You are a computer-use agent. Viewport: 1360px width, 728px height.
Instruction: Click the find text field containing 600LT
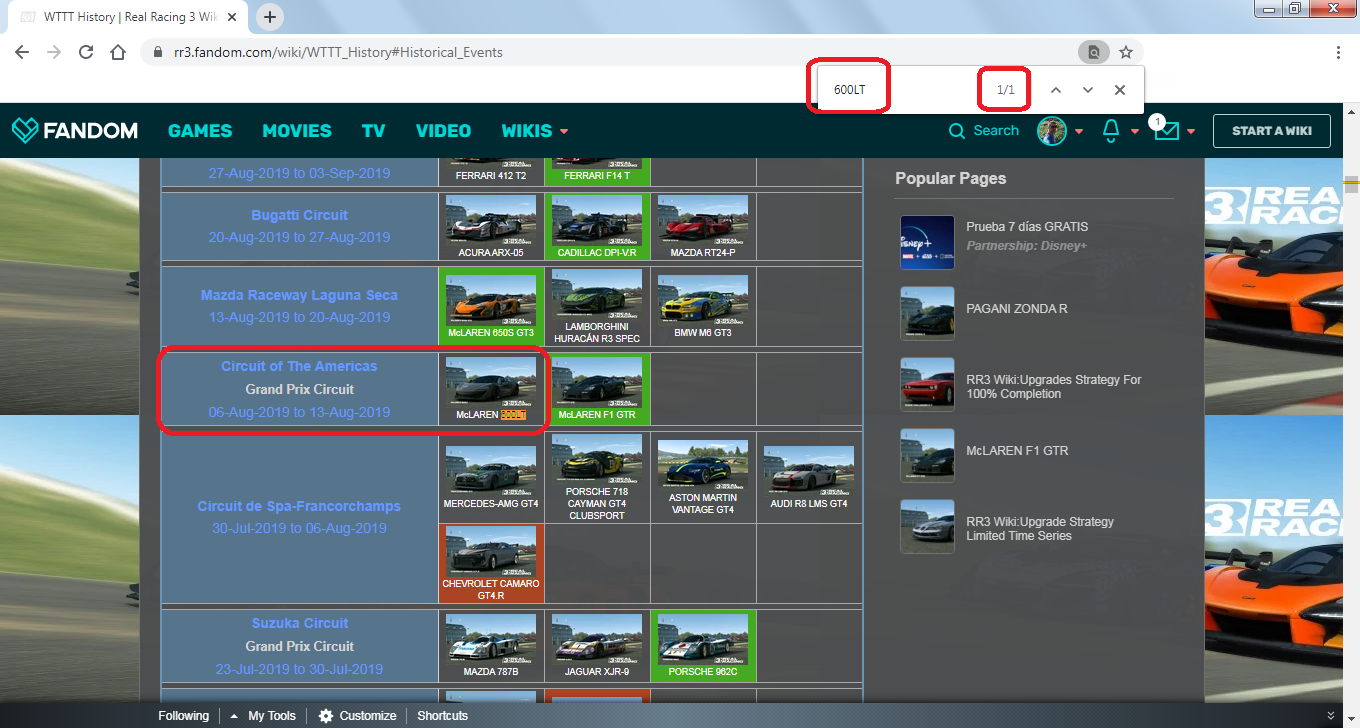900,90
